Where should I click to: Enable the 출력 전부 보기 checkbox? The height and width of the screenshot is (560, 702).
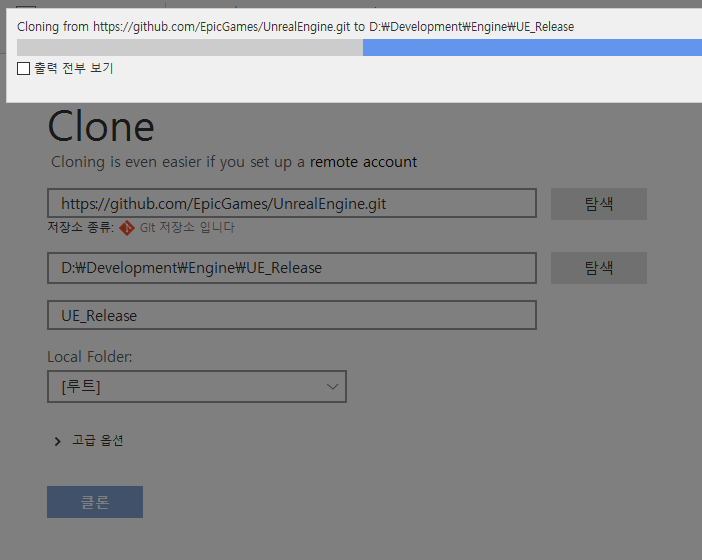tap(23, 68)
